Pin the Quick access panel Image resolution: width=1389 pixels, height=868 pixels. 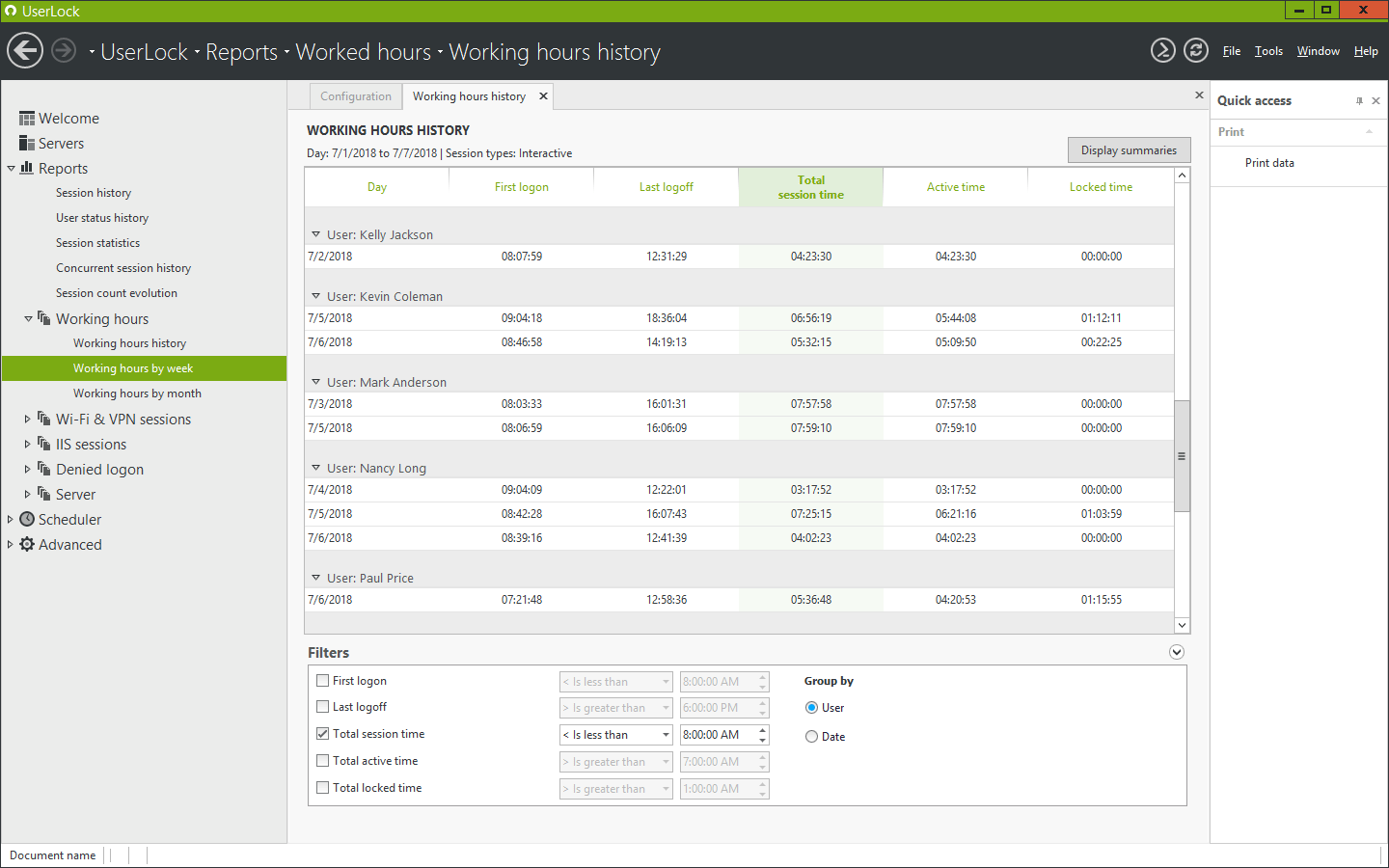1359,100
